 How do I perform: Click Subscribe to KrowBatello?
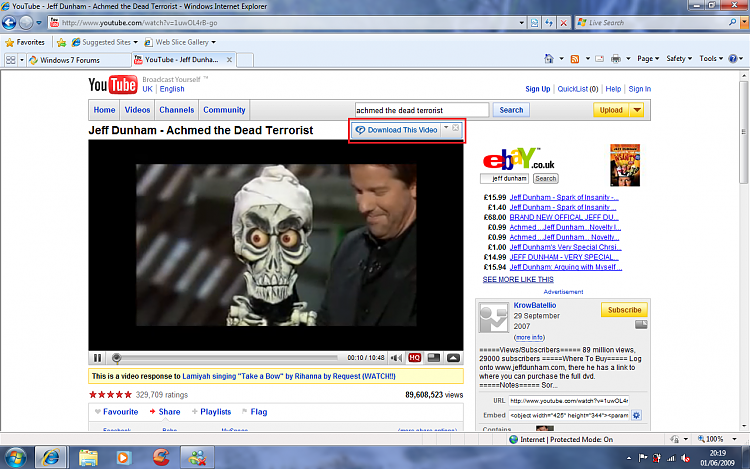pyautogui.click(x=624, y=310)
